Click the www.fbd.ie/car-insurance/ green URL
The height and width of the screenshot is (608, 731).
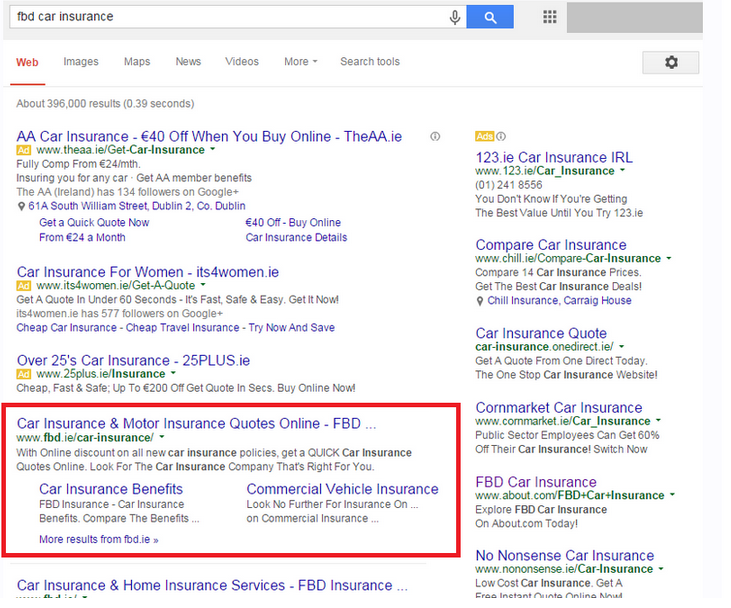[85, 438]
